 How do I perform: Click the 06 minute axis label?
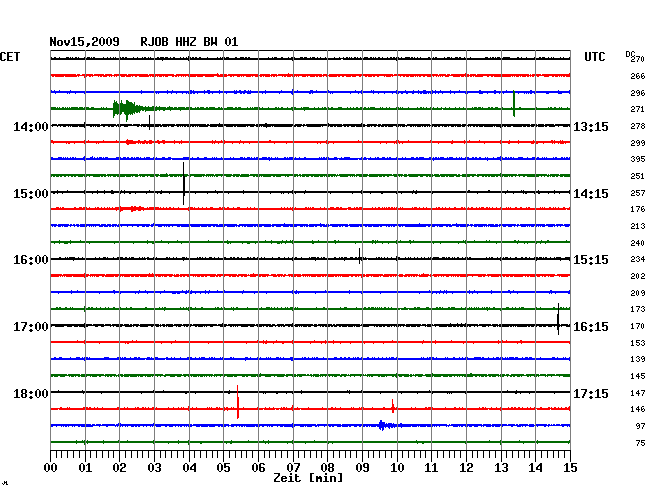click(x=258, y=467)
